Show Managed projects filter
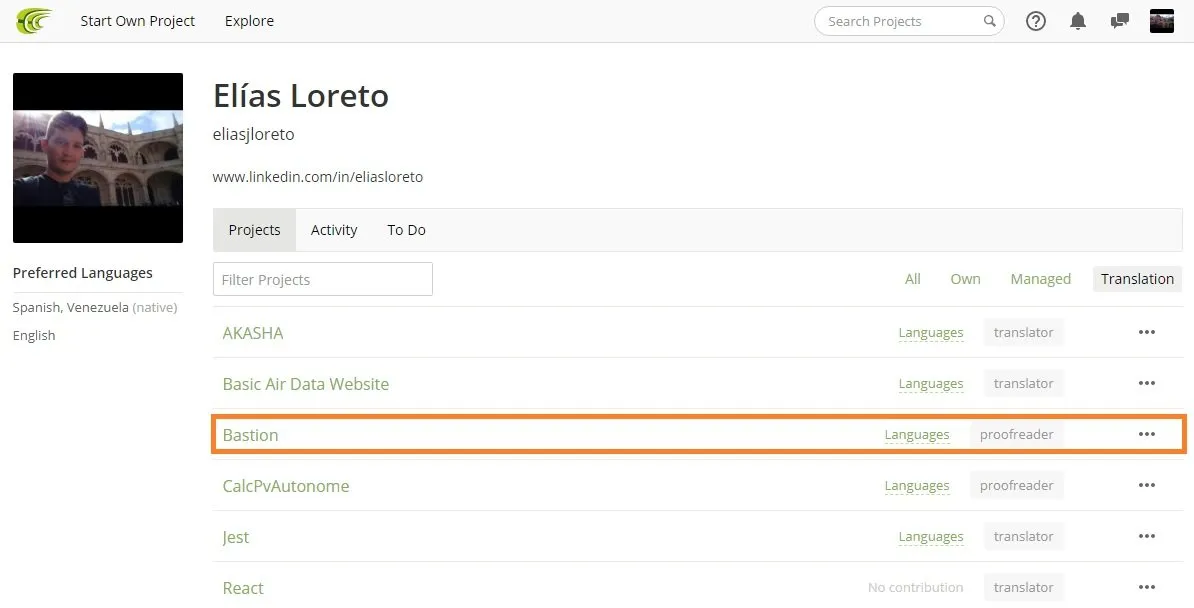This screenshot has height=608, width=1194. [1040, 279]
